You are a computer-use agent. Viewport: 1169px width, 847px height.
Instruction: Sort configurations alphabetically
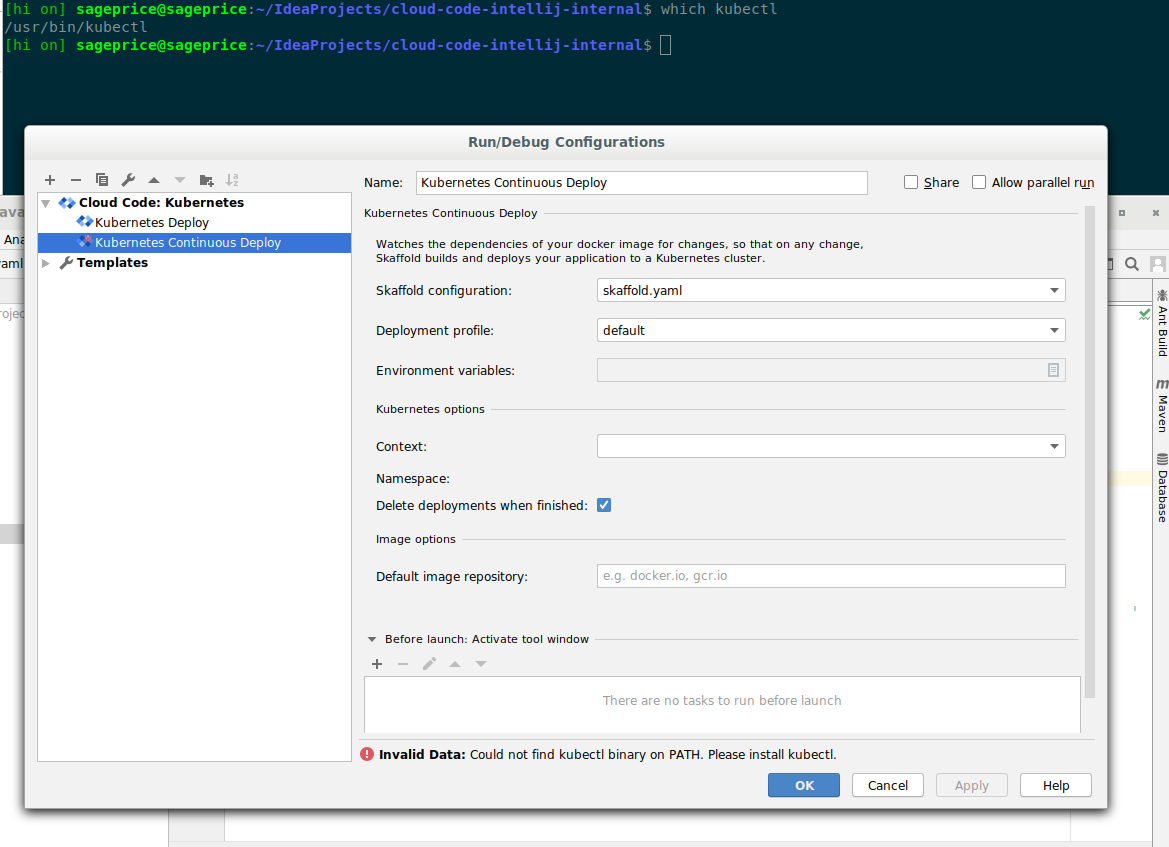pyautogui.click(x=232, y=180)
